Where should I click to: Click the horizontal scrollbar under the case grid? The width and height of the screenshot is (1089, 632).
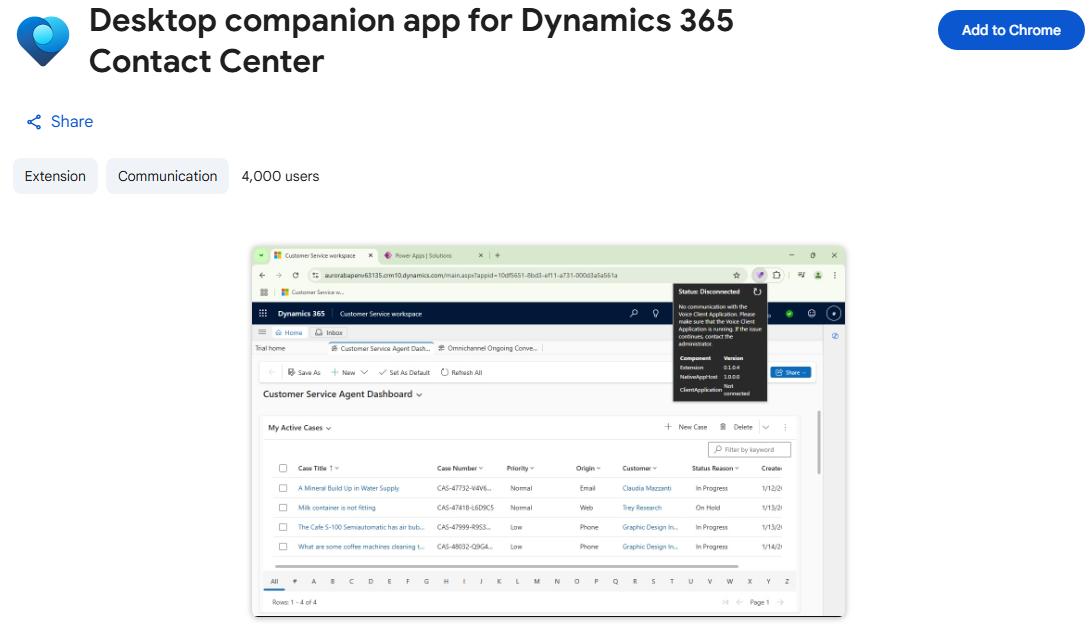pyautogui.click(x=506, y=566)
